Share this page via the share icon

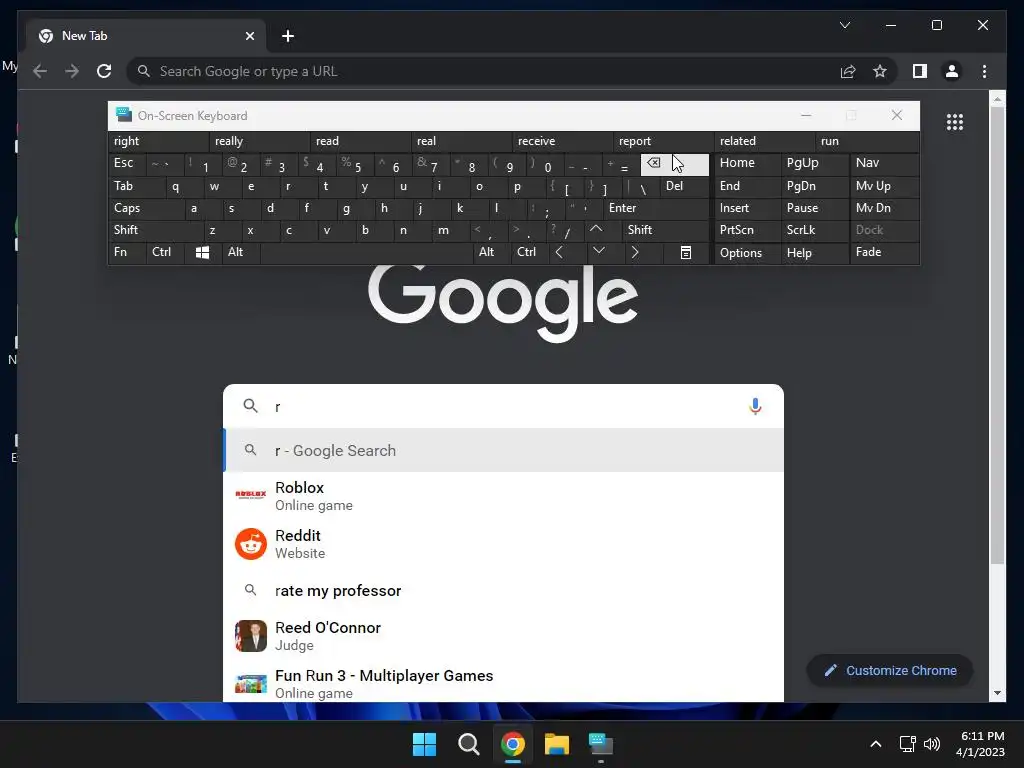pyautogui.click(x=848, y=71)
